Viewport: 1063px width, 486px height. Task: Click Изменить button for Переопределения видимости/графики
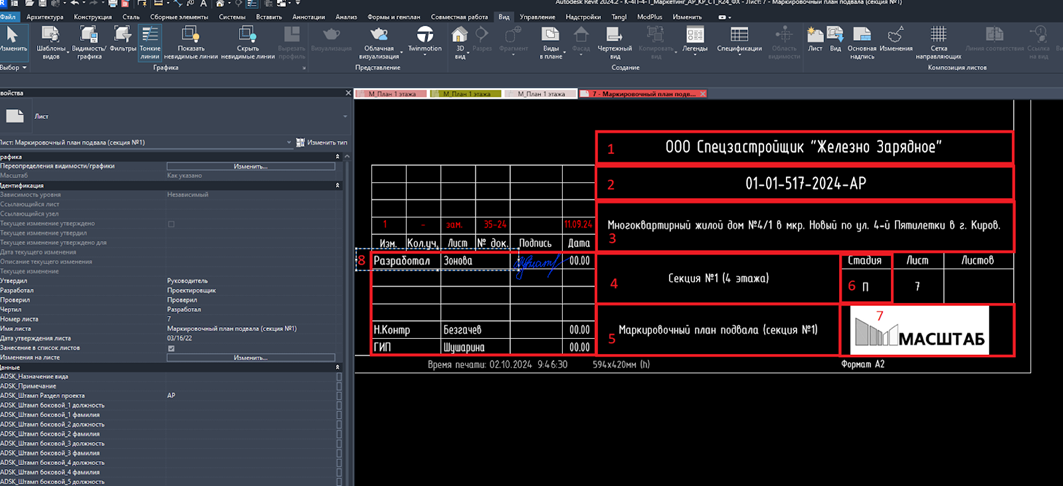251,166
